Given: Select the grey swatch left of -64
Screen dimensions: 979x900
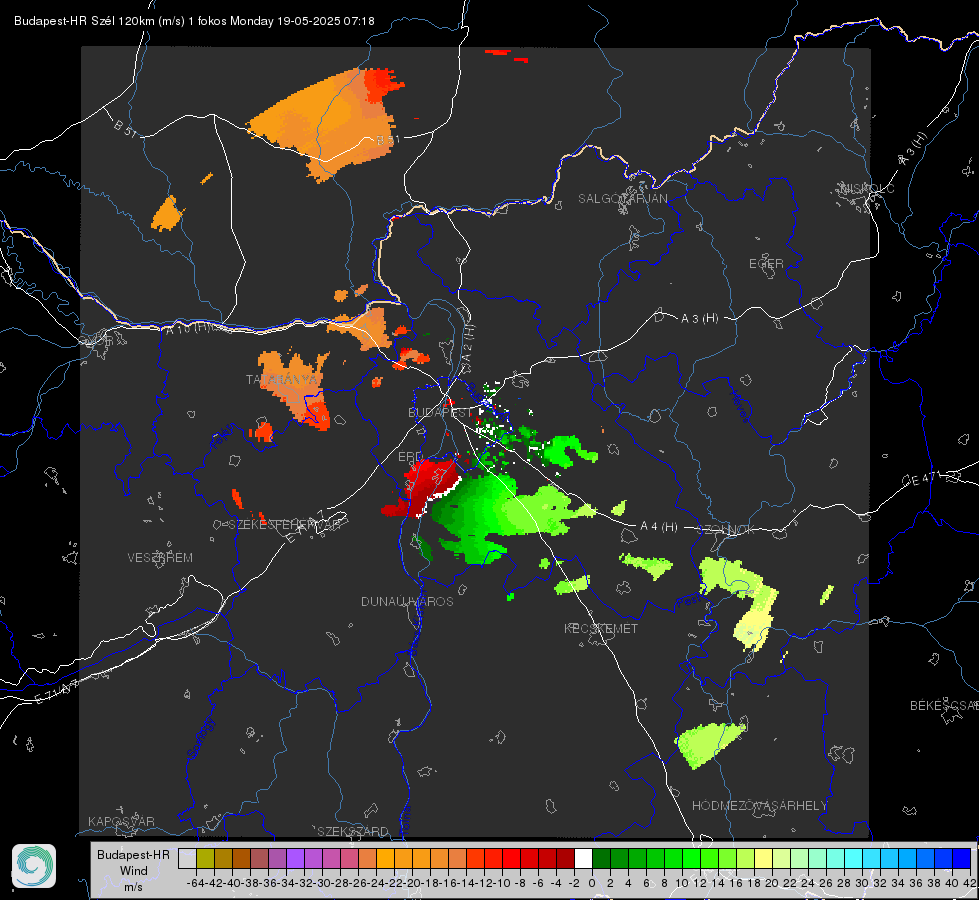Looking at the screenshot, I should [x=187, y=858].
